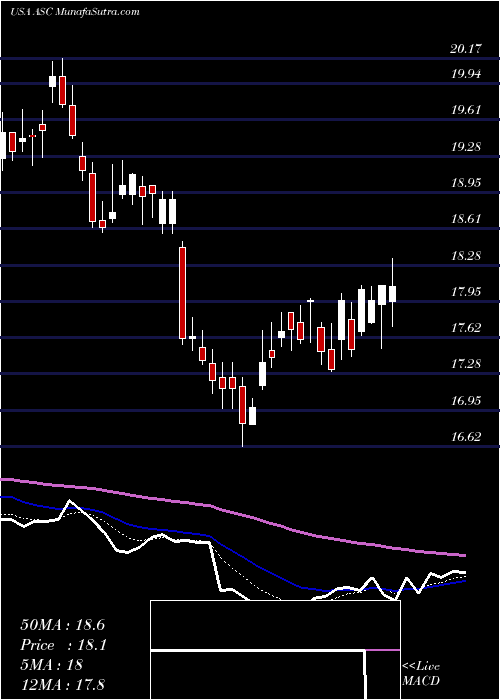Select the 17.62 price axis label
Image resolution: width=500 pixels, height=700 pixels.
466,328
